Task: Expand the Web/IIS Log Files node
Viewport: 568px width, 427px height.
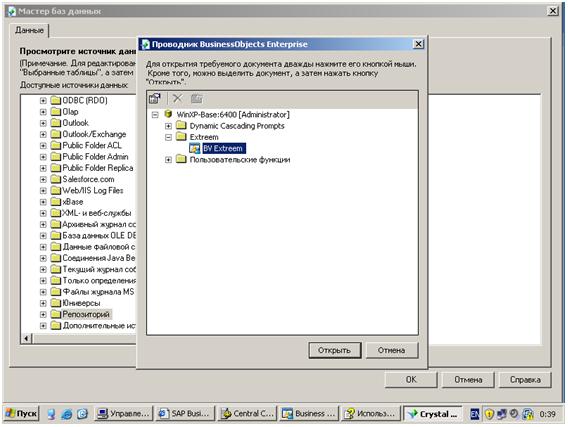Action: click(x=43, y=191)
